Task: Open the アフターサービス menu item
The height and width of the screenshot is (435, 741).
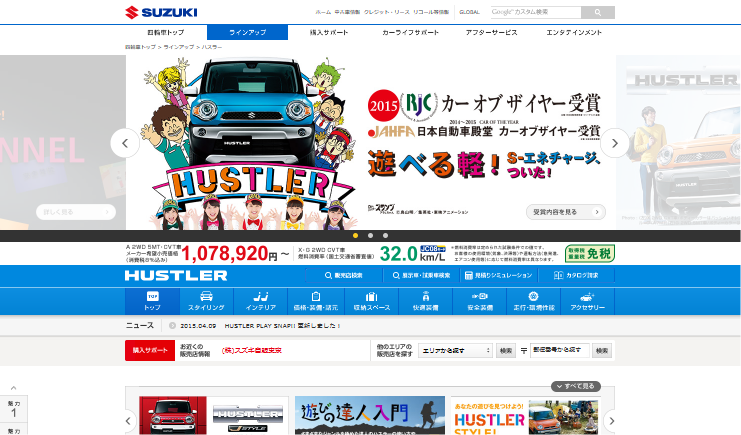Action: [491, 33]
